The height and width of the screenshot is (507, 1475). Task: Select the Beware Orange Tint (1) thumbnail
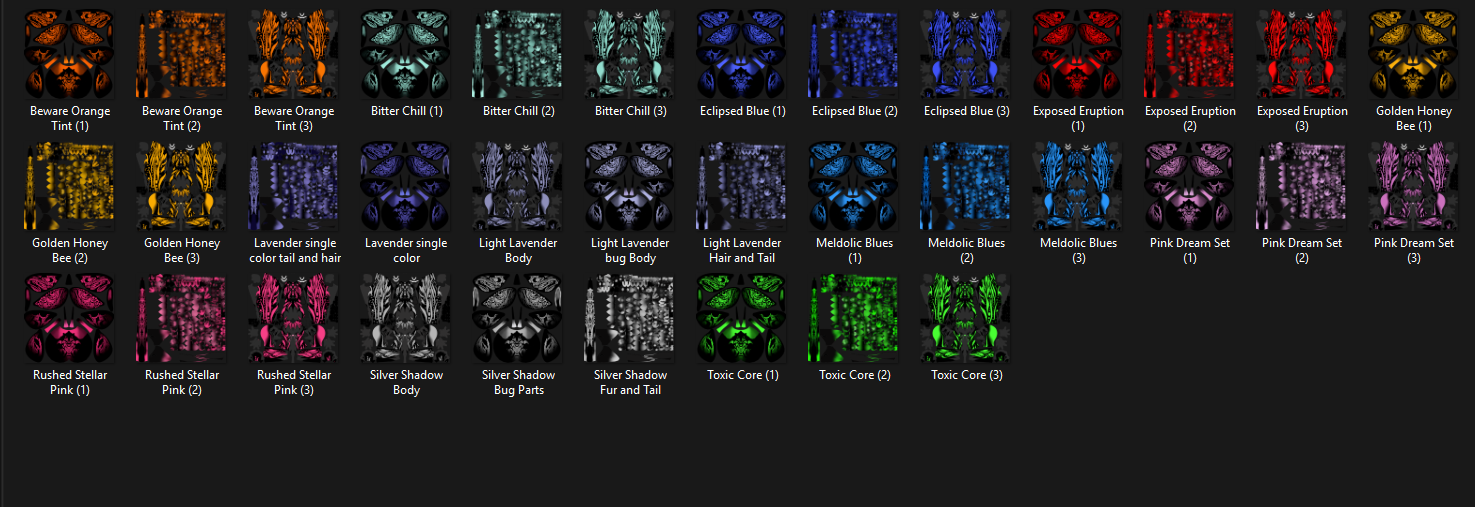[70, 54]
